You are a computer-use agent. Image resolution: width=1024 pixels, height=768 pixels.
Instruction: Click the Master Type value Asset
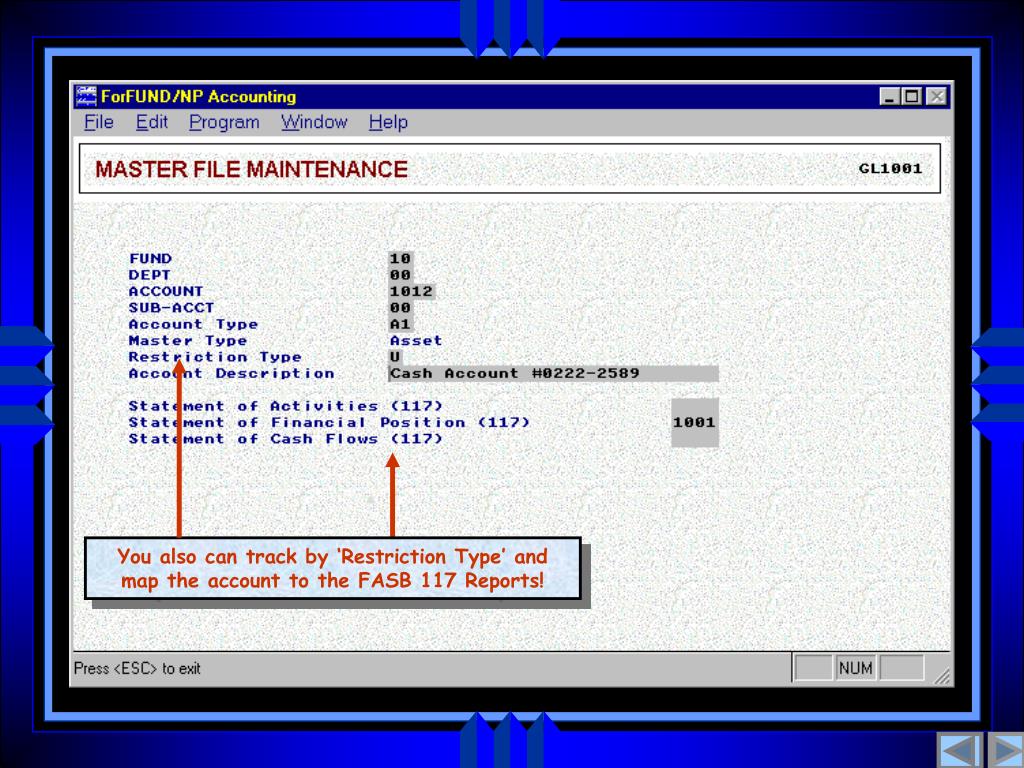tap(416, 340)
